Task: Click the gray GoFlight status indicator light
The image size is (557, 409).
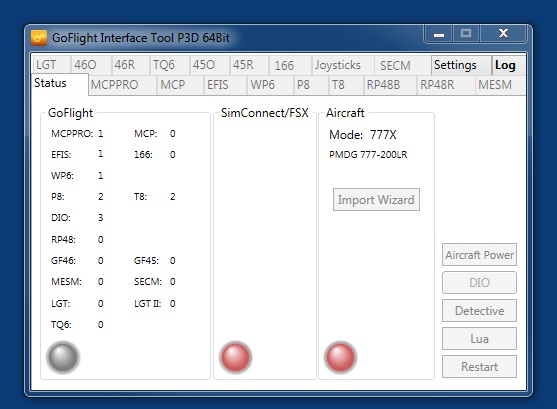Action: (63, 357)
